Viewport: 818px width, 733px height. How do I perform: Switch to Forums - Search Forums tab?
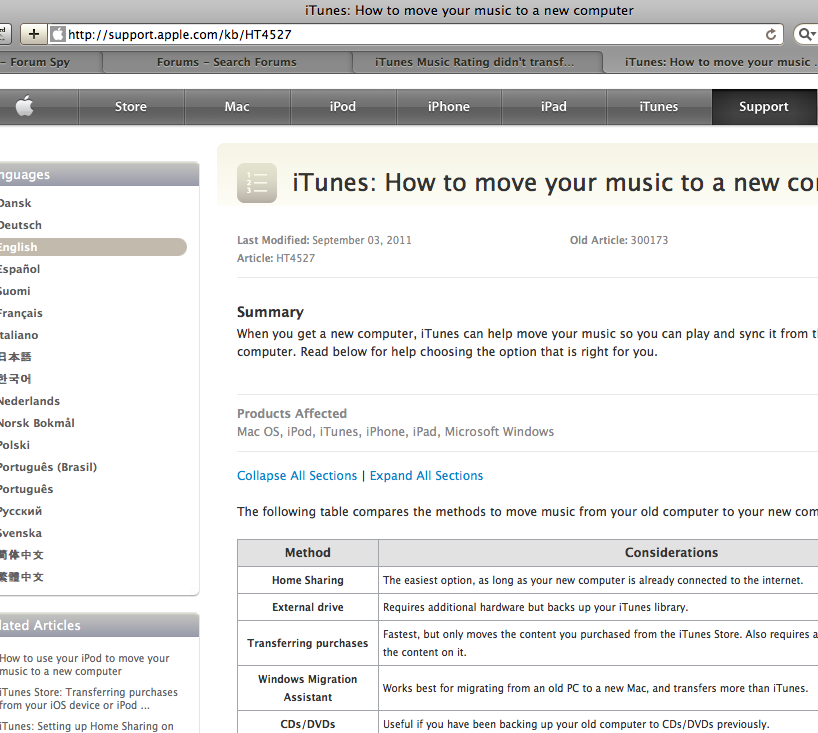tap(227, 62)
